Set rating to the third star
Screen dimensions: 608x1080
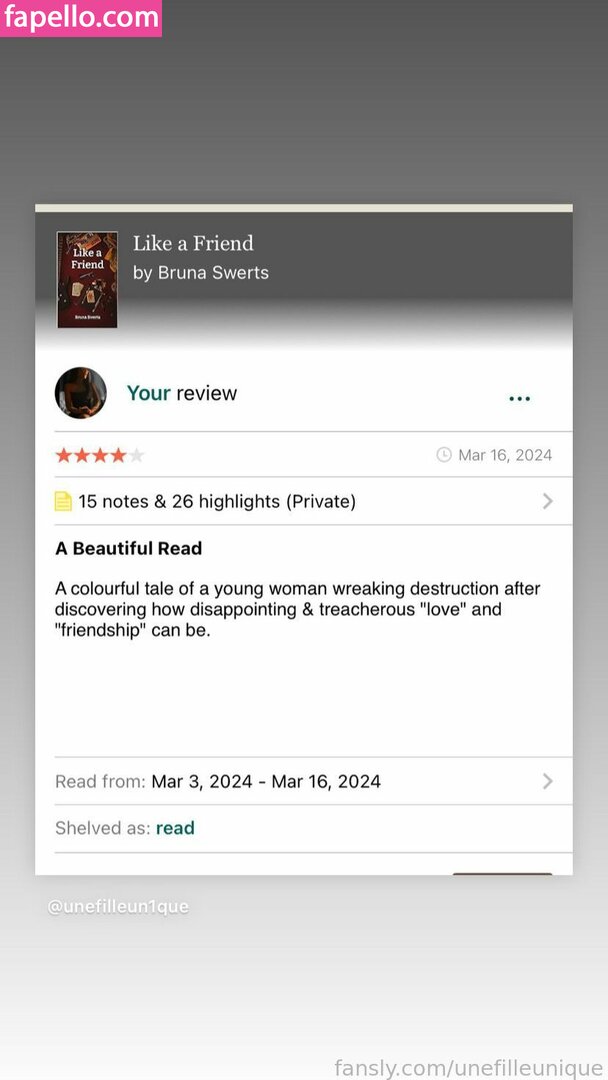point(101,455)
